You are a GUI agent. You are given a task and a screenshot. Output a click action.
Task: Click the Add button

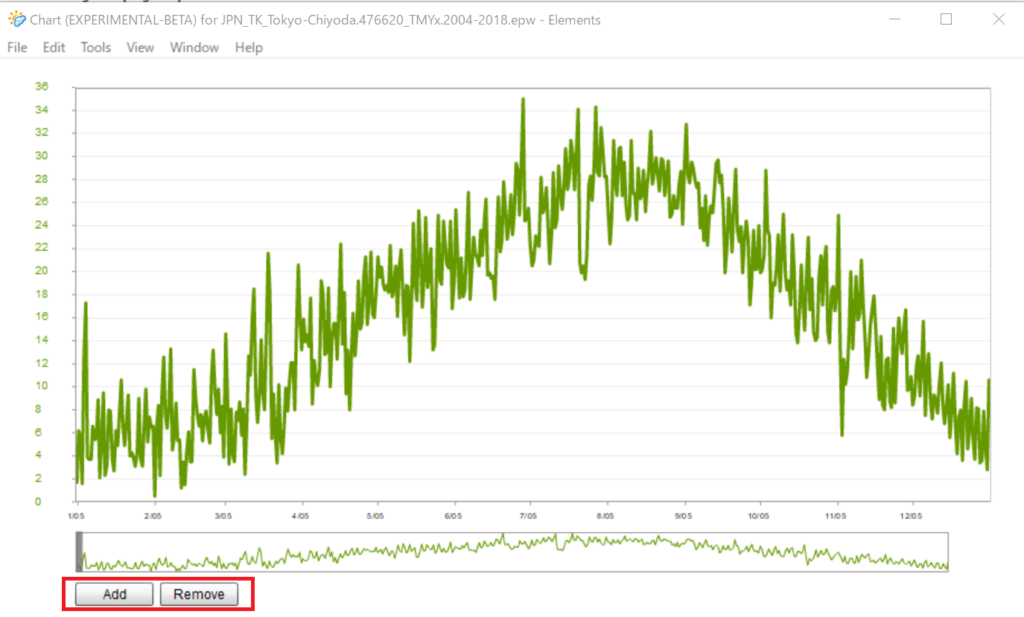[114, 594]
